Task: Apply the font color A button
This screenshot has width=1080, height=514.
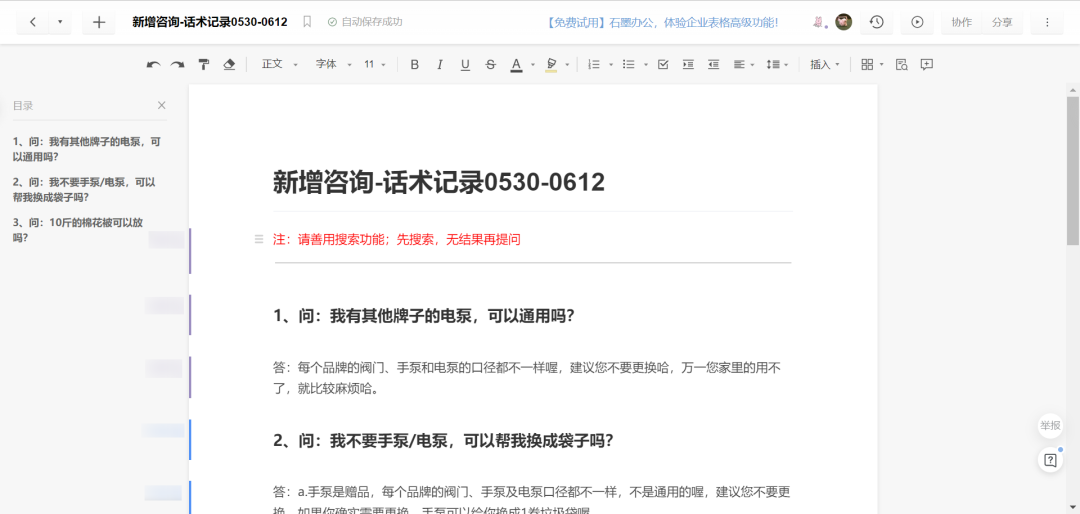Action: click(517, 65)
